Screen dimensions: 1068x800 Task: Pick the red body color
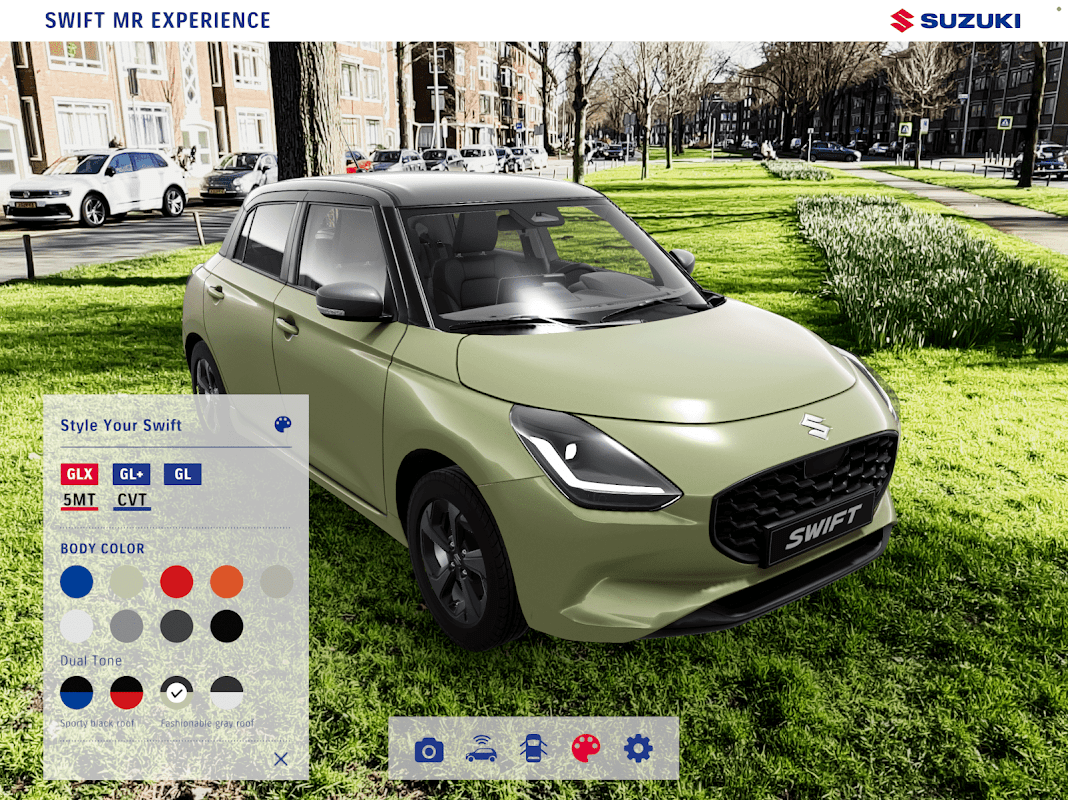tap(176, 581)
